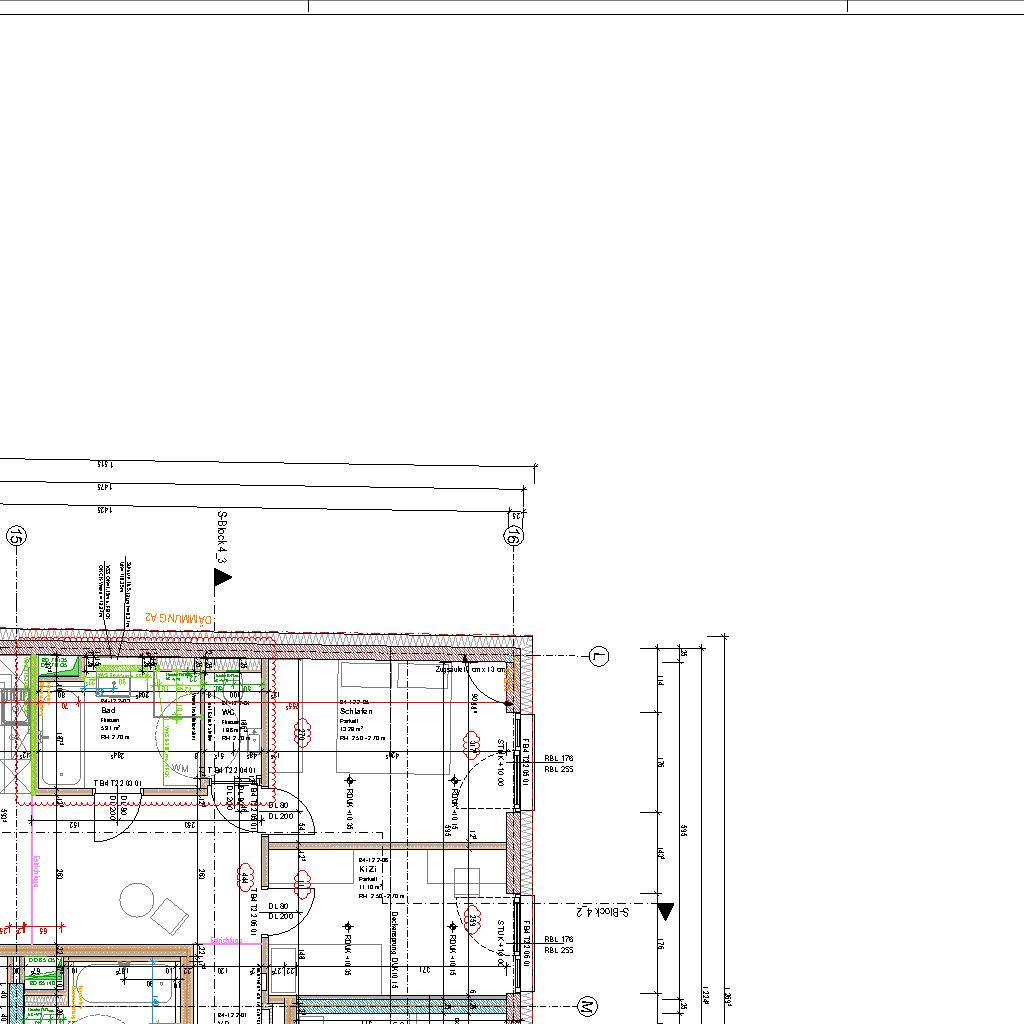Click grid axis bubble 15
The width and height of the screenshot is (1024, 1024).
point(15,537)
